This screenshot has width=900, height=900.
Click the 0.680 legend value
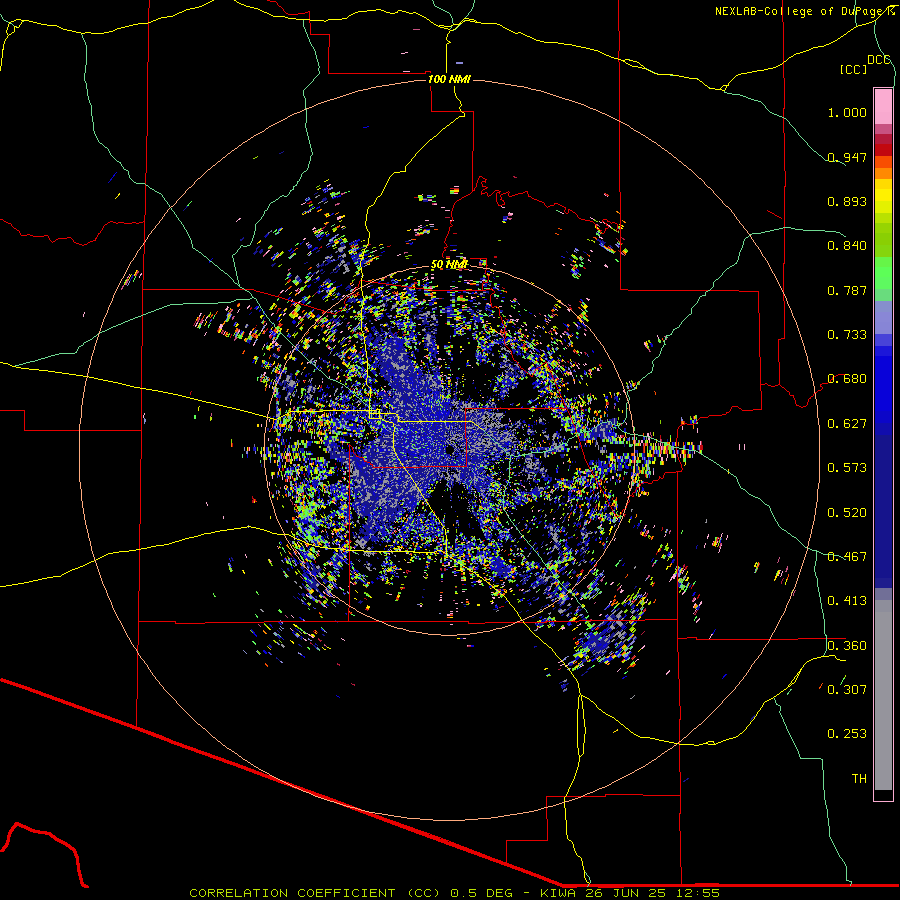click(847, 379)
